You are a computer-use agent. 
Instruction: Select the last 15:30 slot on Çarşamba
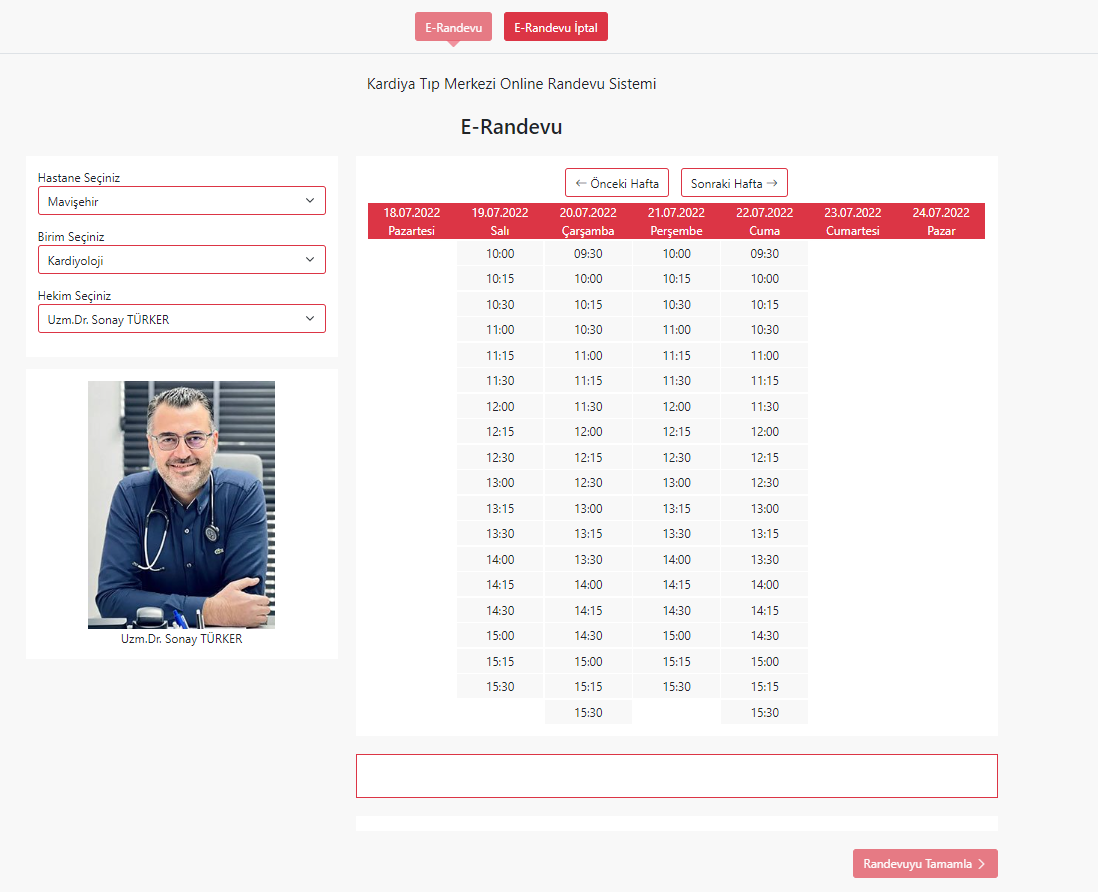click(588, 712)
